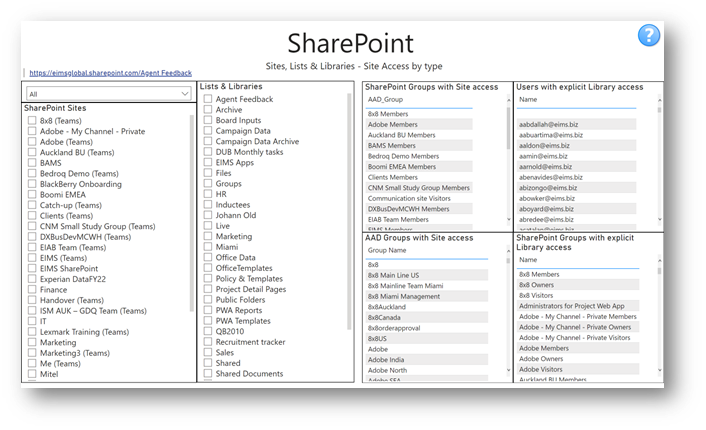Click scroll down arrow in Users explicit Library access
This screenshot has width=706, height=430.
pos(660,219)
